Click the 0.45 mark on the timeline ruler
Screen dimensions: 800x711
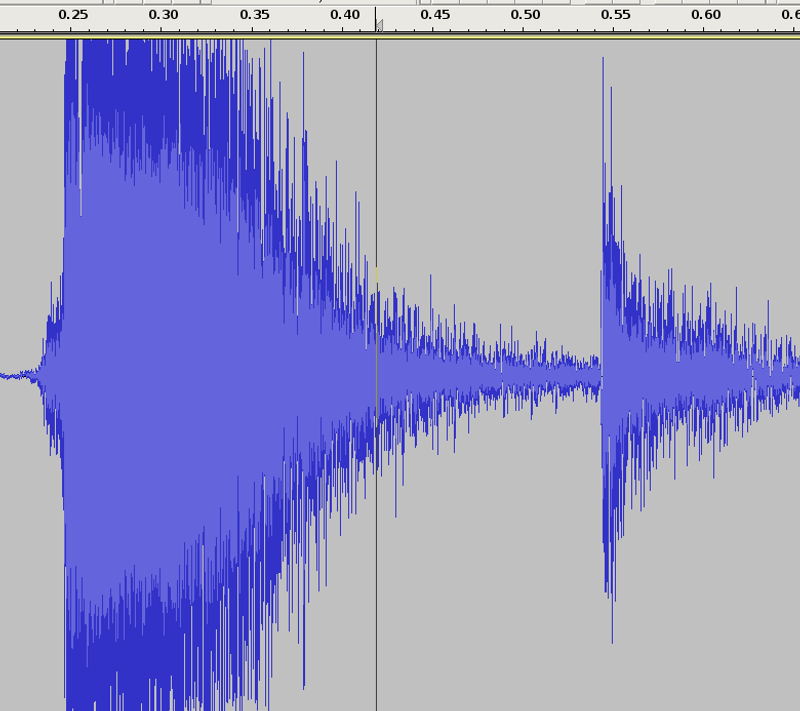[435, 16]
